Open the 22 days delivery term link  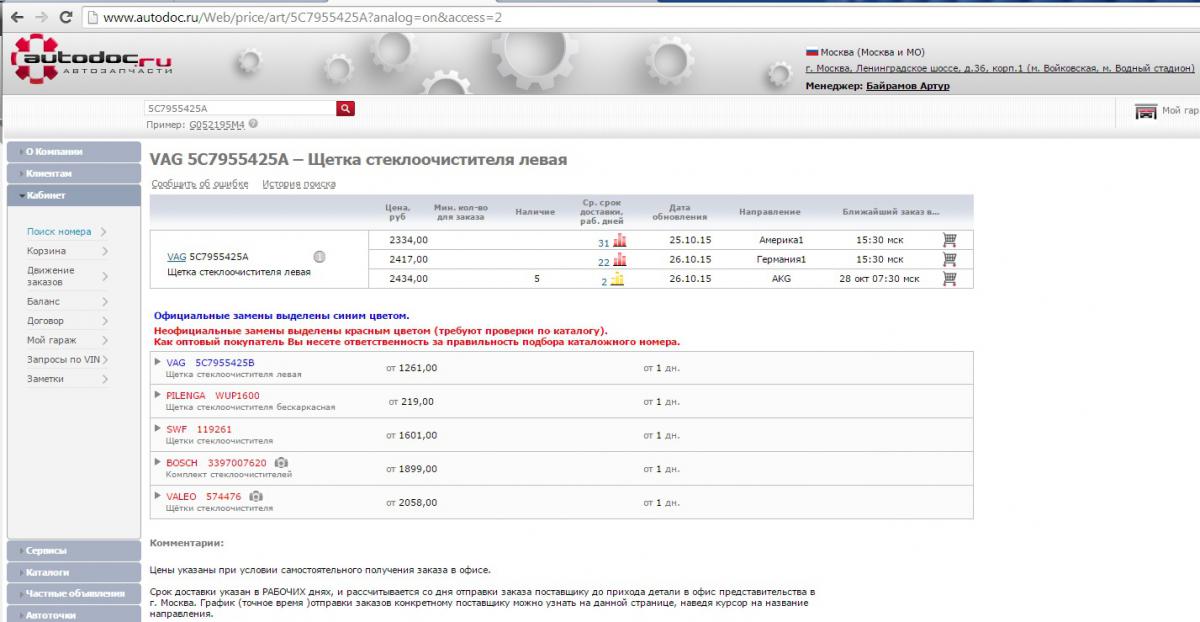click(x=604, y=262)
